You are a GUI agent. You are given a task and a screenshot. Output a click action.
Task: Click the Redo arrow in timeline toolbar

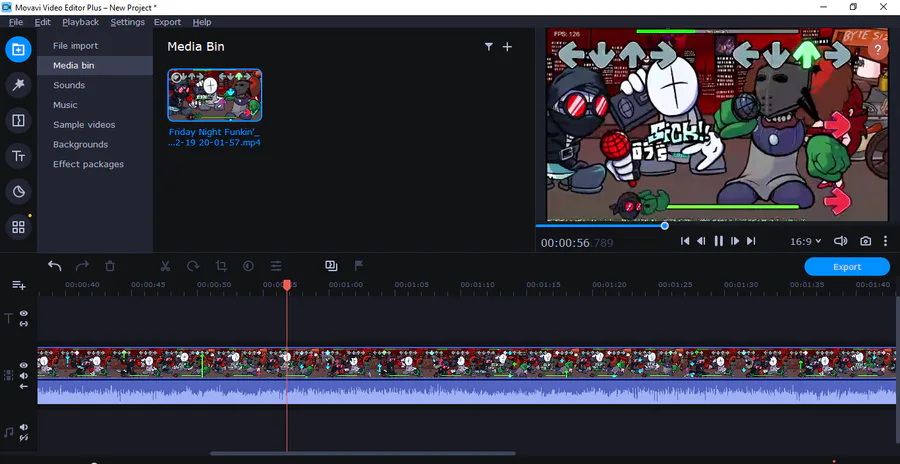[83, 266]
